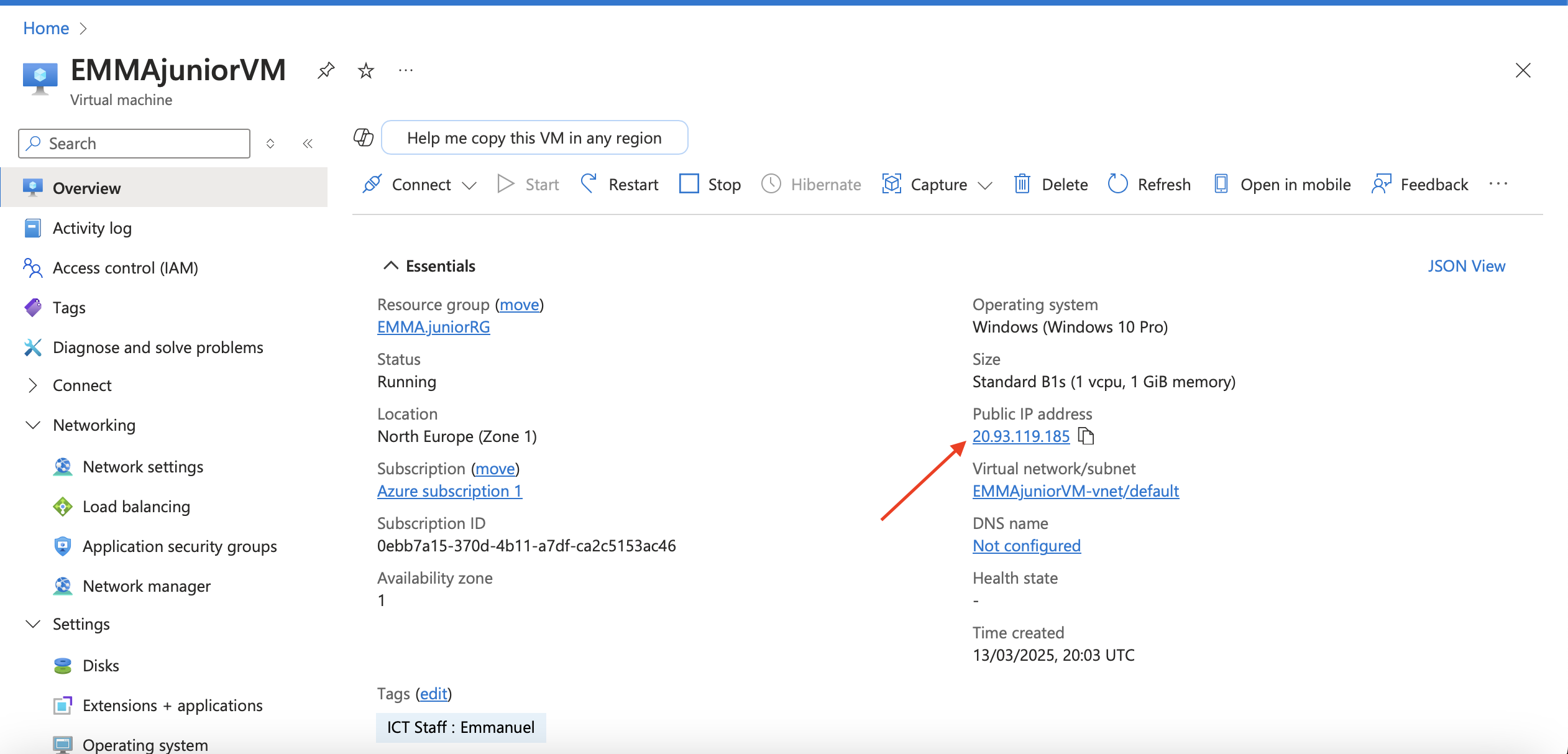Click the Load balancing diamond icon
The height and width of the screenshot is (754, 1568).
(63, 507)
